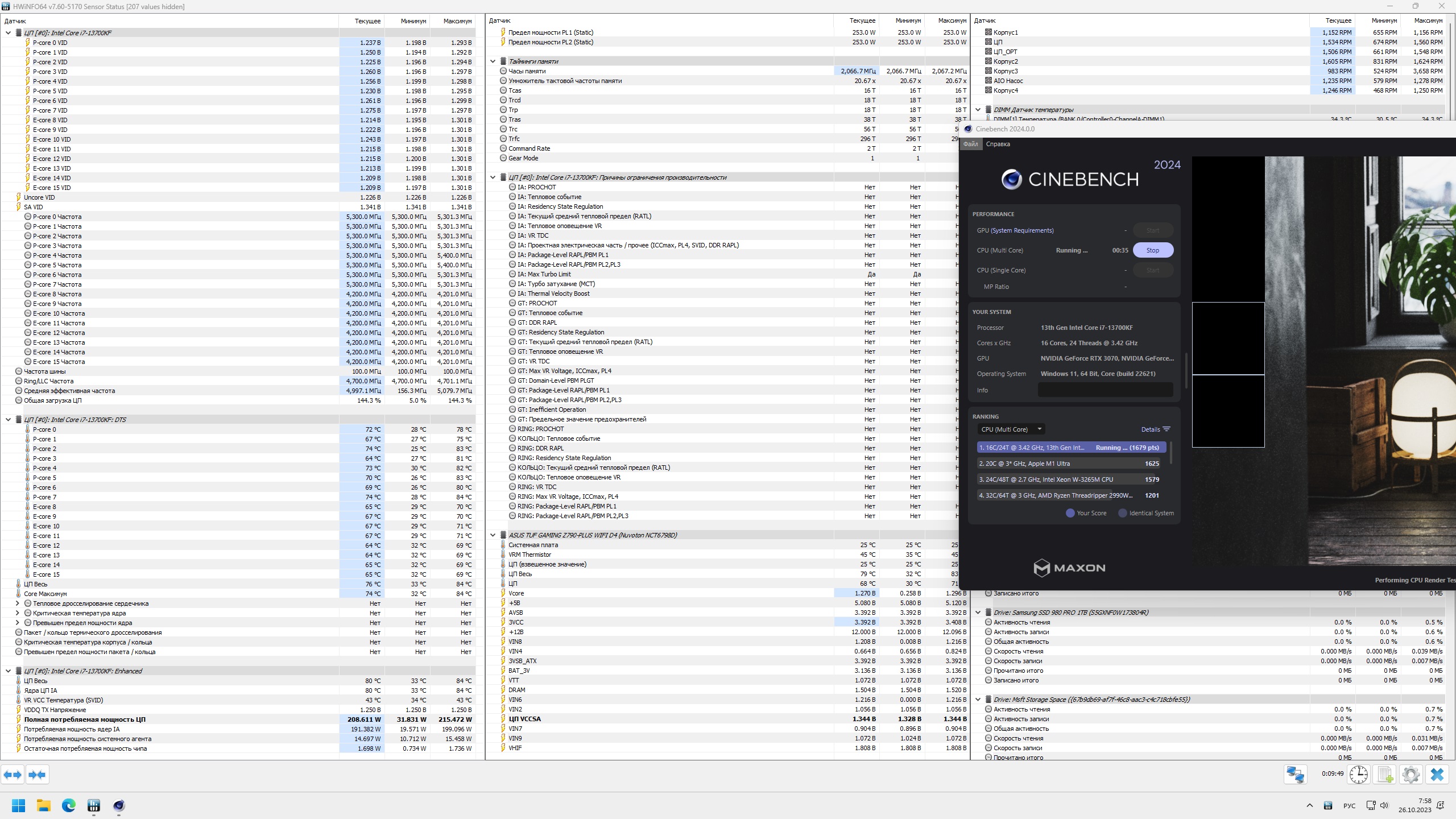This screenshot has width=1456, height=819.
Task: Open the HWiNFO remote network monitoring icon
Action: 1296,775
